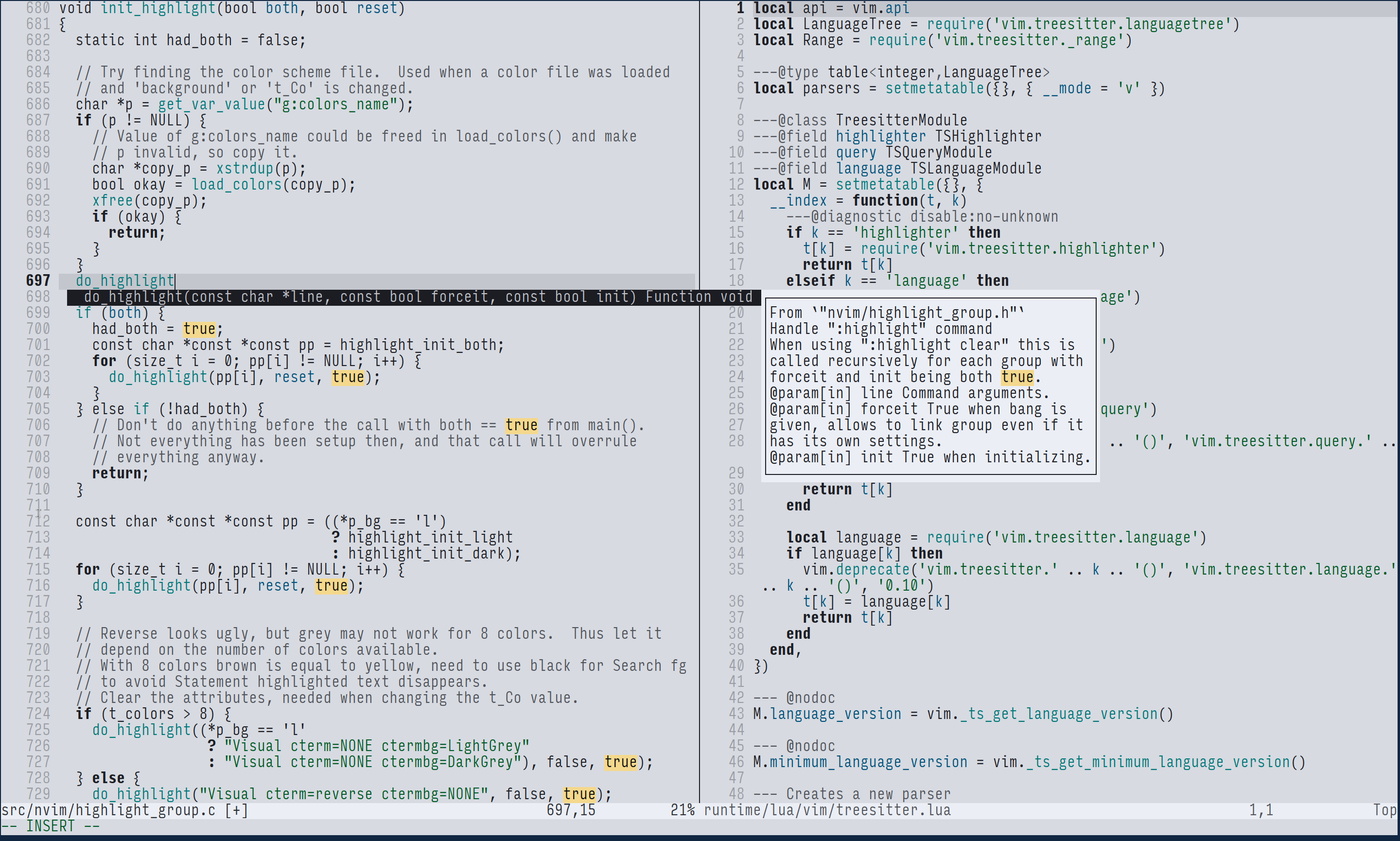Click the documentation popup for do_highlight

tap(930, 385)
